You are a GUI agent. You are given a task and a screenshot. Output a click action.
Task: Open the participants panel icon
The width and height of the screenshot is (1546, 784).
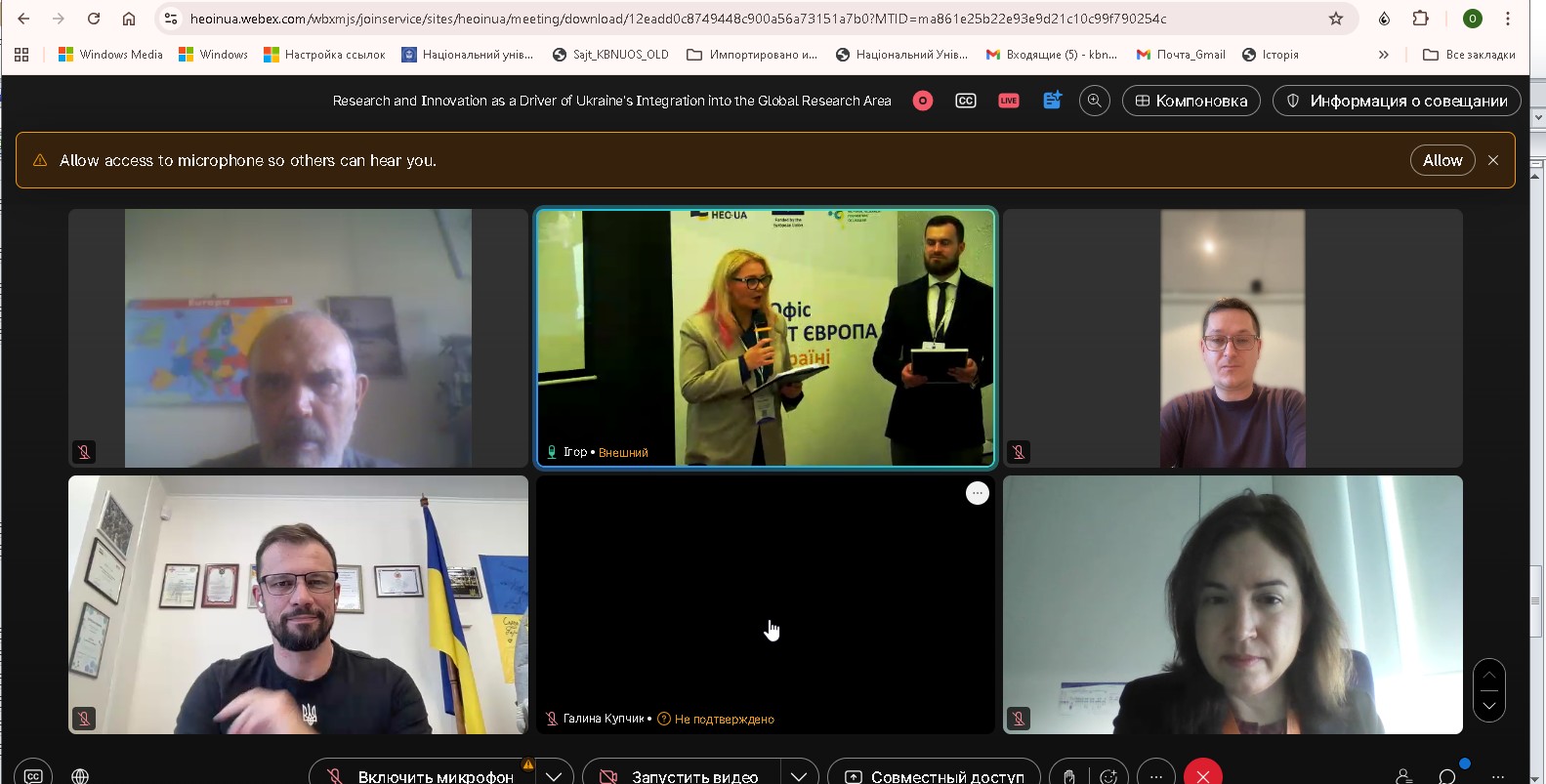click(x=1404, y=775)
